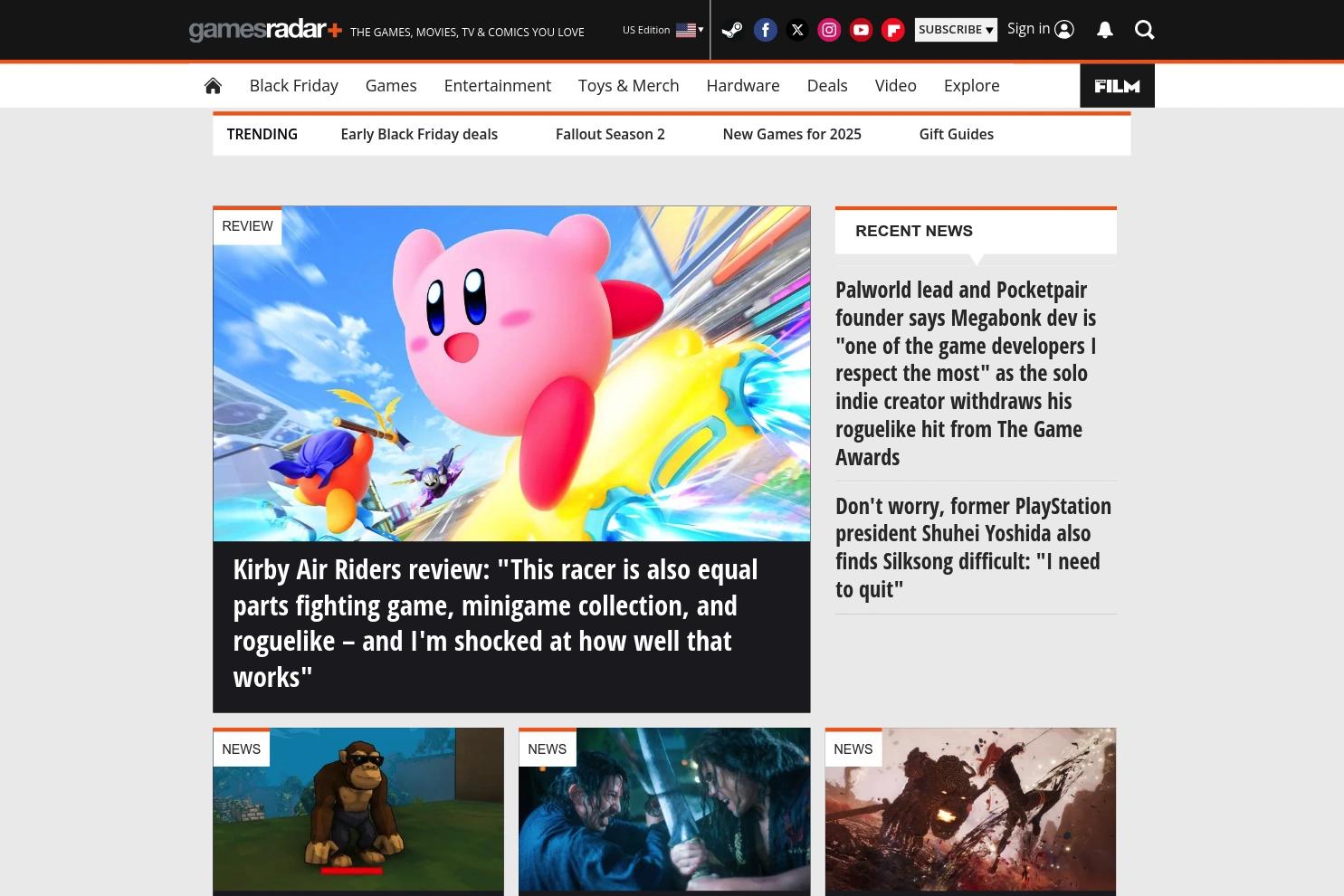Open search with the magnifier icon
Screen dimensions: 1344x896
tap(1145, 30)
